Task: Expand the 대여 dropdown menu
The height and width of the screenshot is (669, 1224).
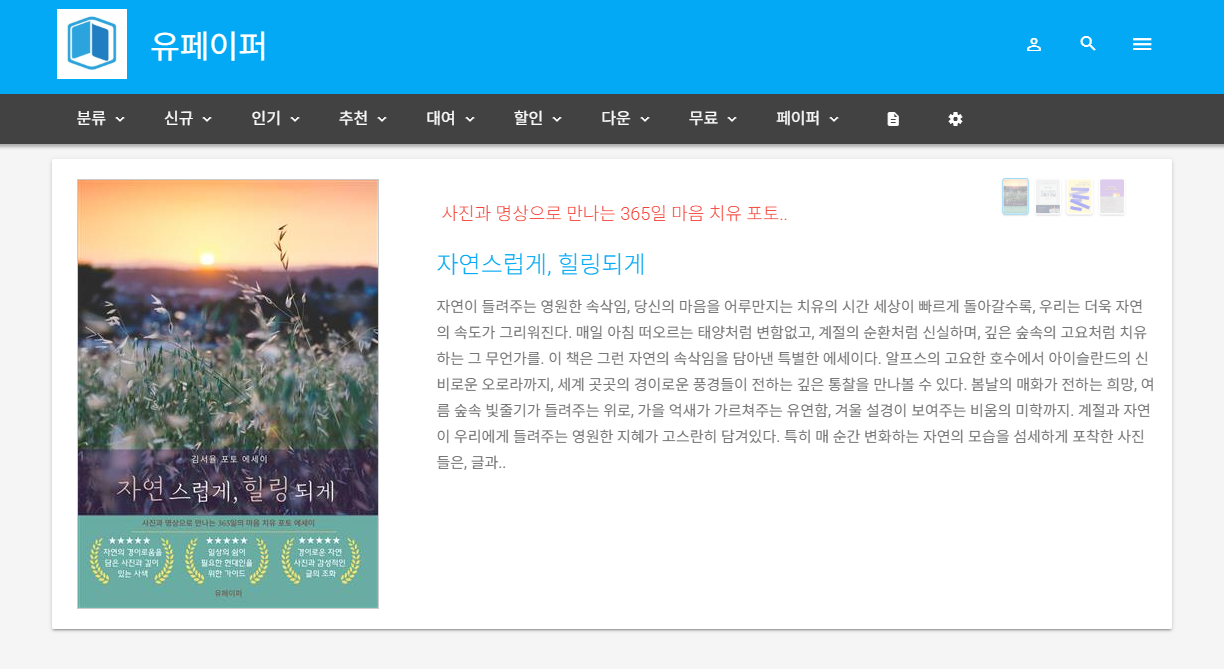Action: [x=451, y=118]
